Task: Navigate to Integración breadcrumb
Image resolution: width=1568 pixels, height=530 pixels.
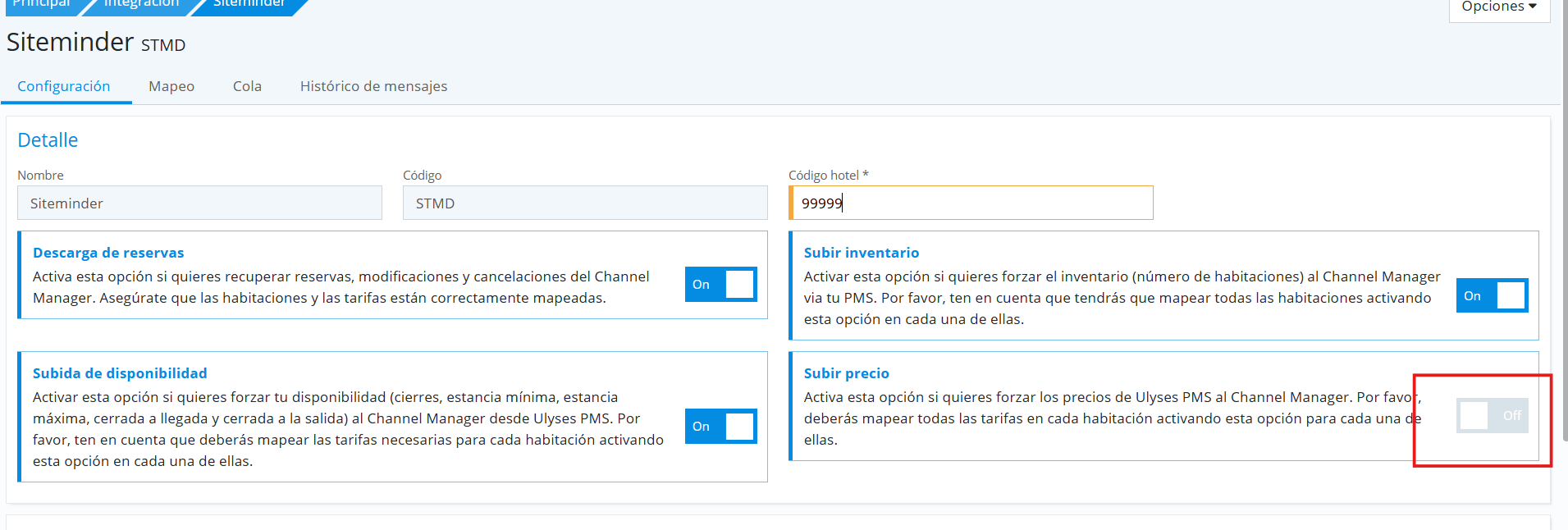Action: point(141,5)
